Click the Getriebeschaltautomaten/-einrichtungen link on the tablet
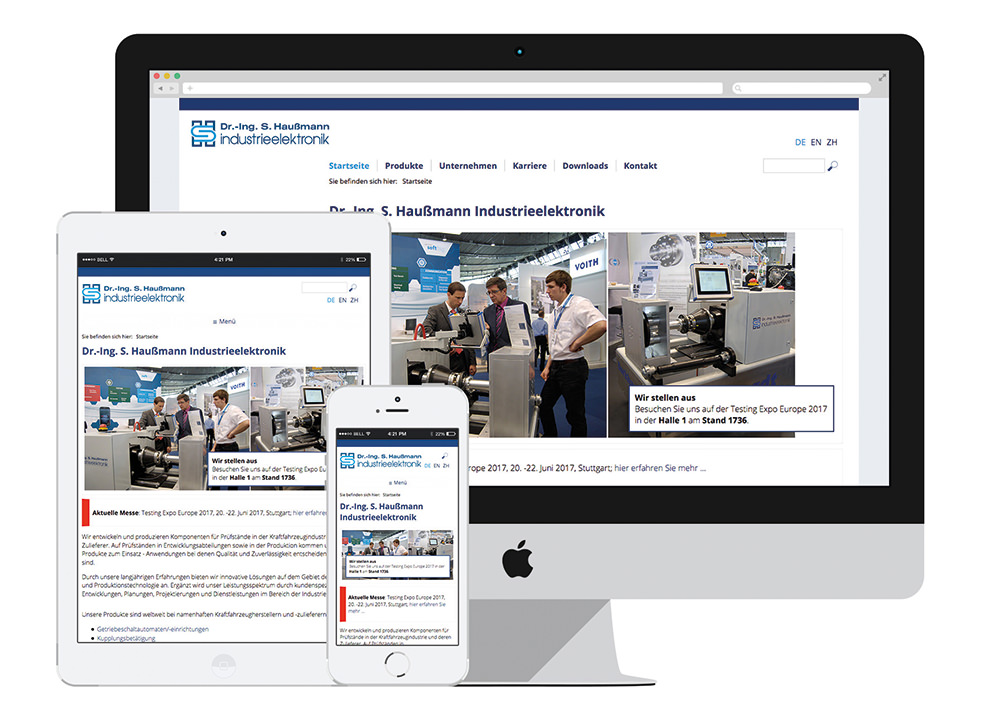This screenshot has width=1004, height=714. pyautogui.click(x=152, y=629)
